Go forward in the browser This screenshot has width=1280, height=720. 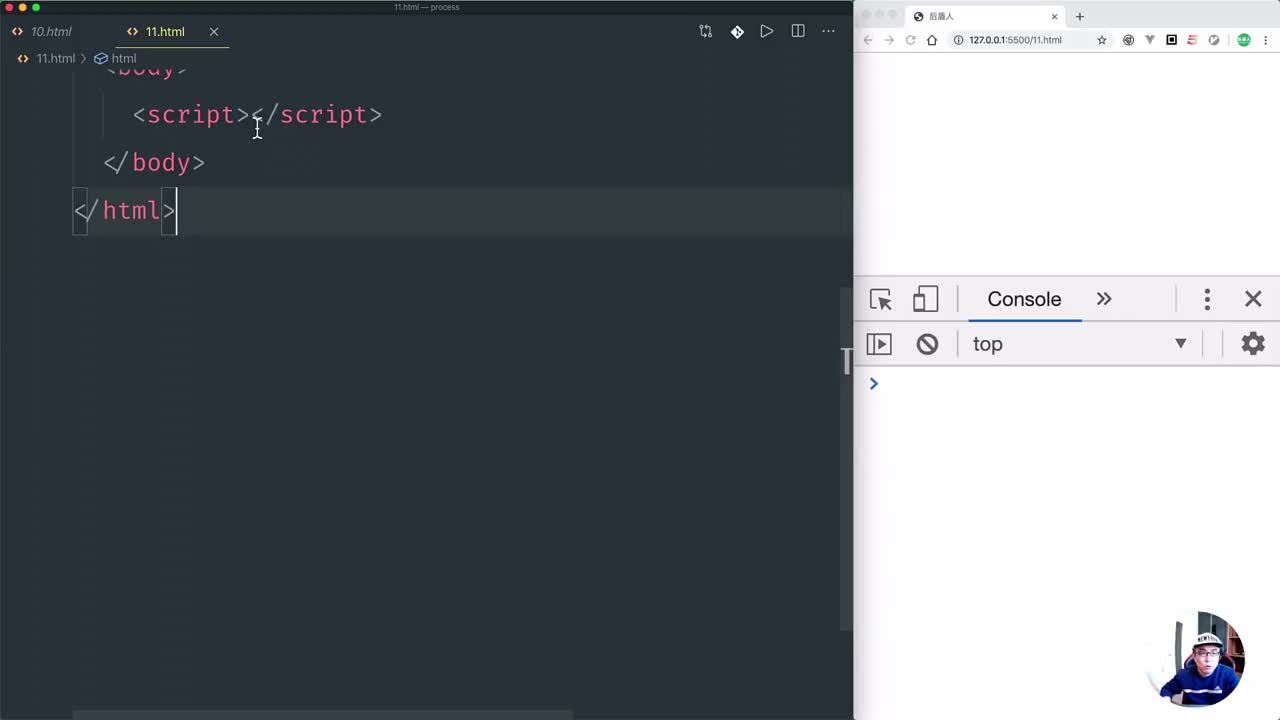coord(889,40)
